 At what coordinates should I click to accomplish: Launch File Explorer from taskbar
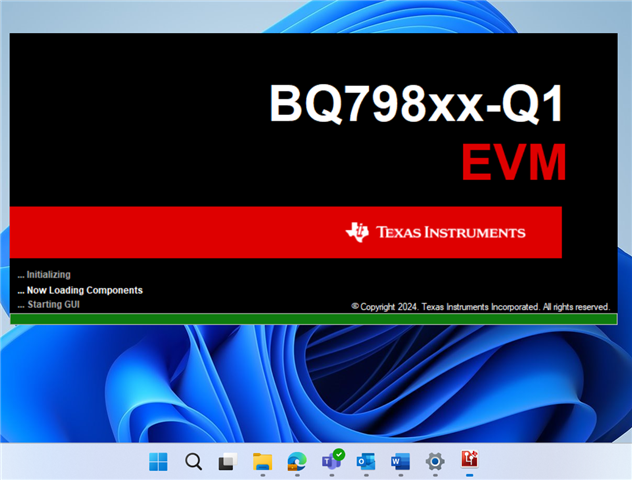click(x=262, y=461)
